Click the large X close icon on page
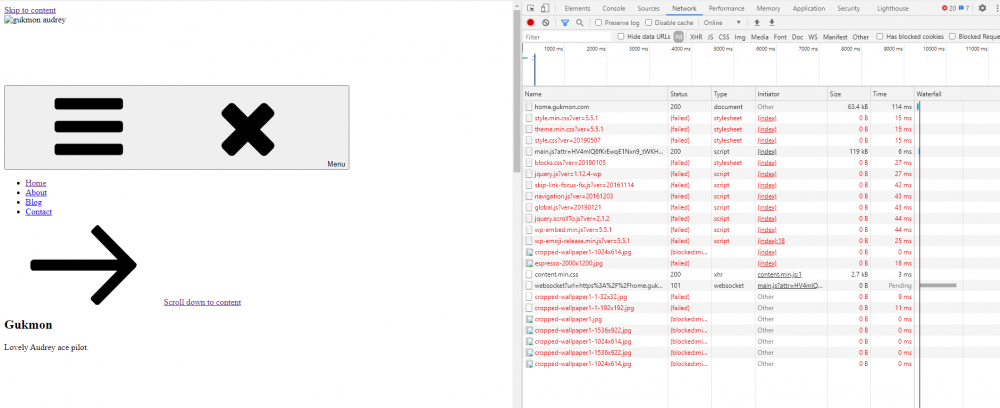Screen dimensions: 1000x408 248,129
